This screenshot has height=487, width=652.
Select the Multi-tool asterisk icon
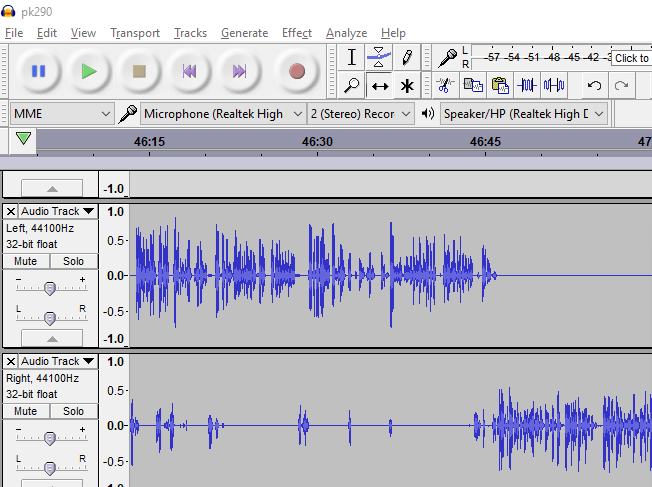[x=407, y=85]
